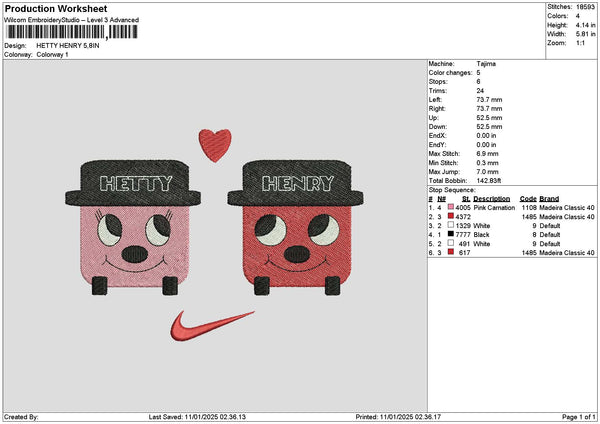This screenshot has height=424, width=600.
Task: Click the 'N#' column header
Action: point(442,199)
